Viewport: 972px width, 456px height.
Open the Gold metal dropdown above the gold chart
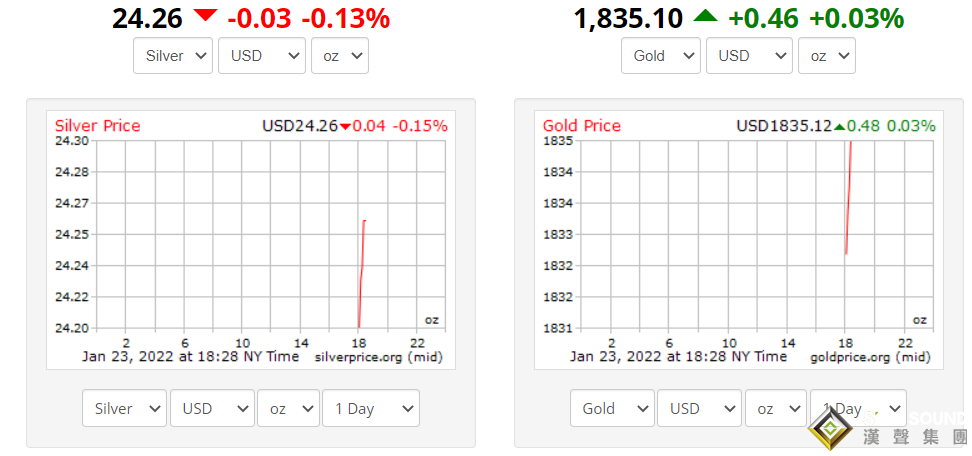(x=661, y=56)
